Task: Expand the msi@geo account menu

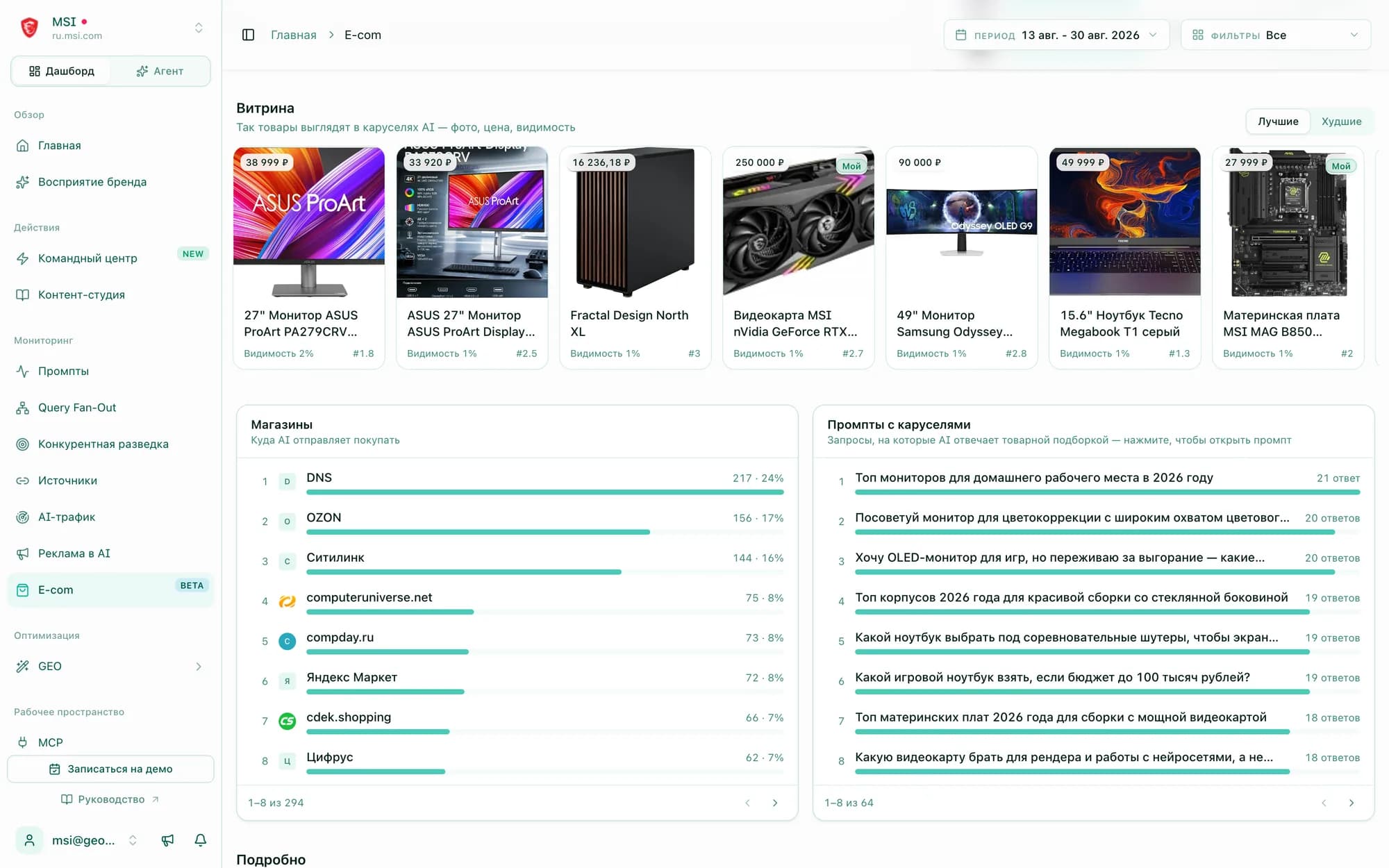Action: coord(133,840)
